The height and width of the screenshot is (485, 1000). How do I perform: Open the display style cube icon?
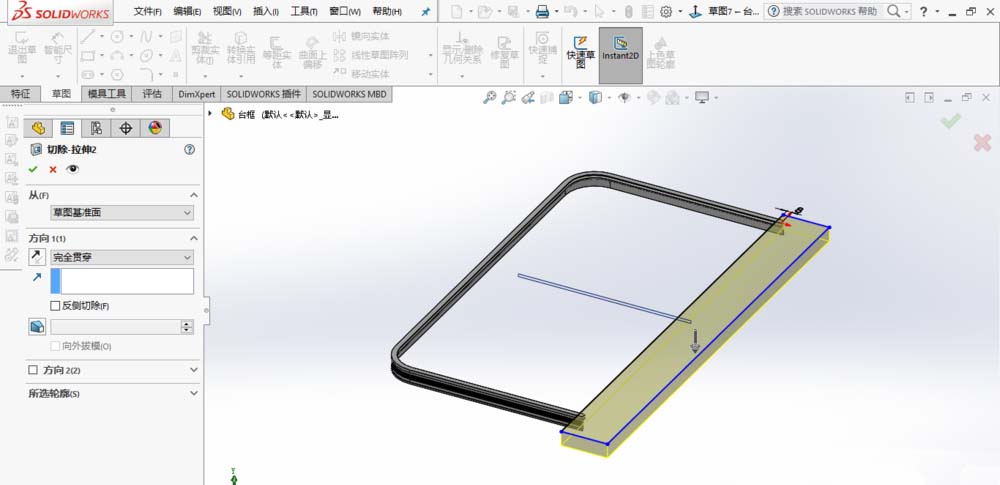pyautogui.click(x=595, y=98)
